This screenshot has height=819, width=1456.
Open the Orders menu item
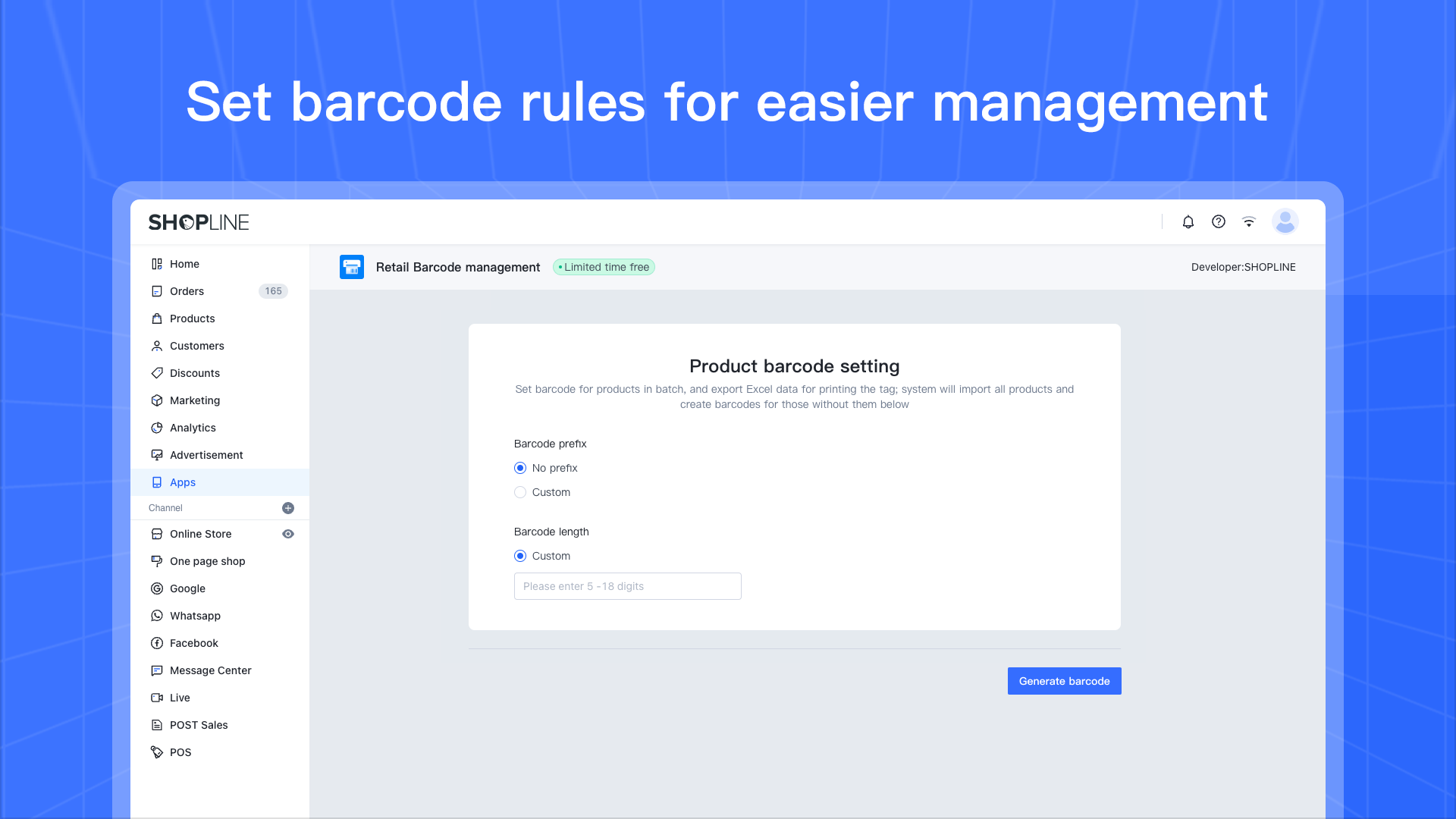coord(187,291)
